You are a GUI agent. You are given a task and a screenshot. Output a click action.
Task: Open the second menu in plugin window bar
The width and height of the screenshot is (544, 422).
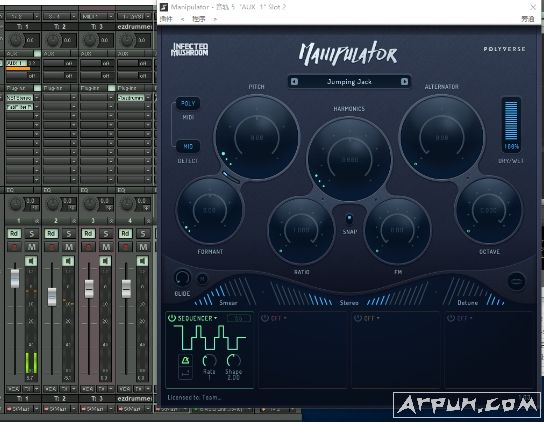tap(199, 19)
